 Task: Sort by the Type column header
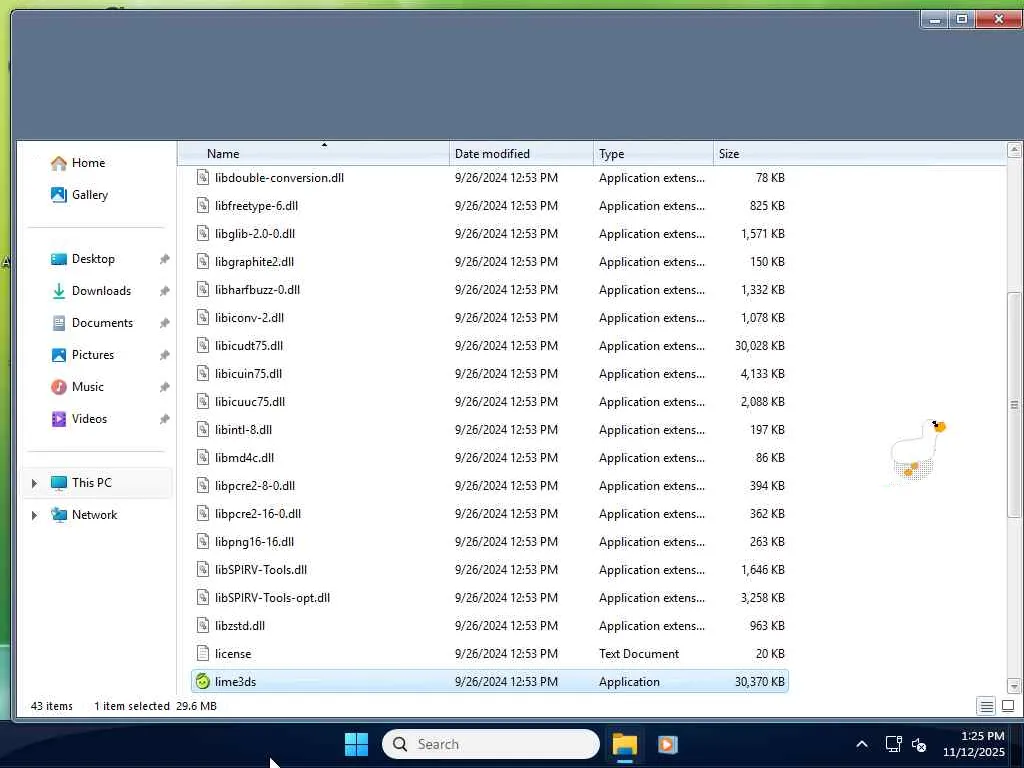(653, 153)
